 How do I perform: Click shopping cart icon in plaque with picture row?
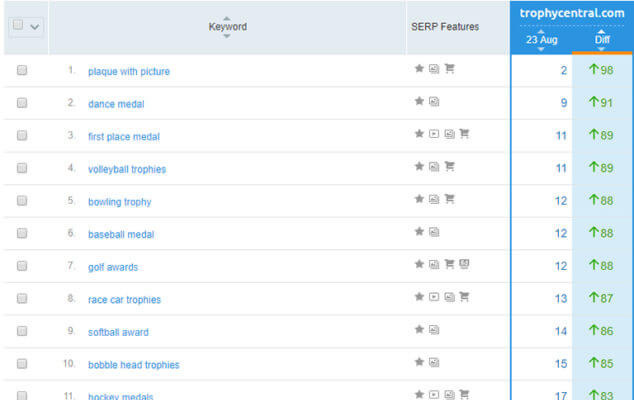449,68
